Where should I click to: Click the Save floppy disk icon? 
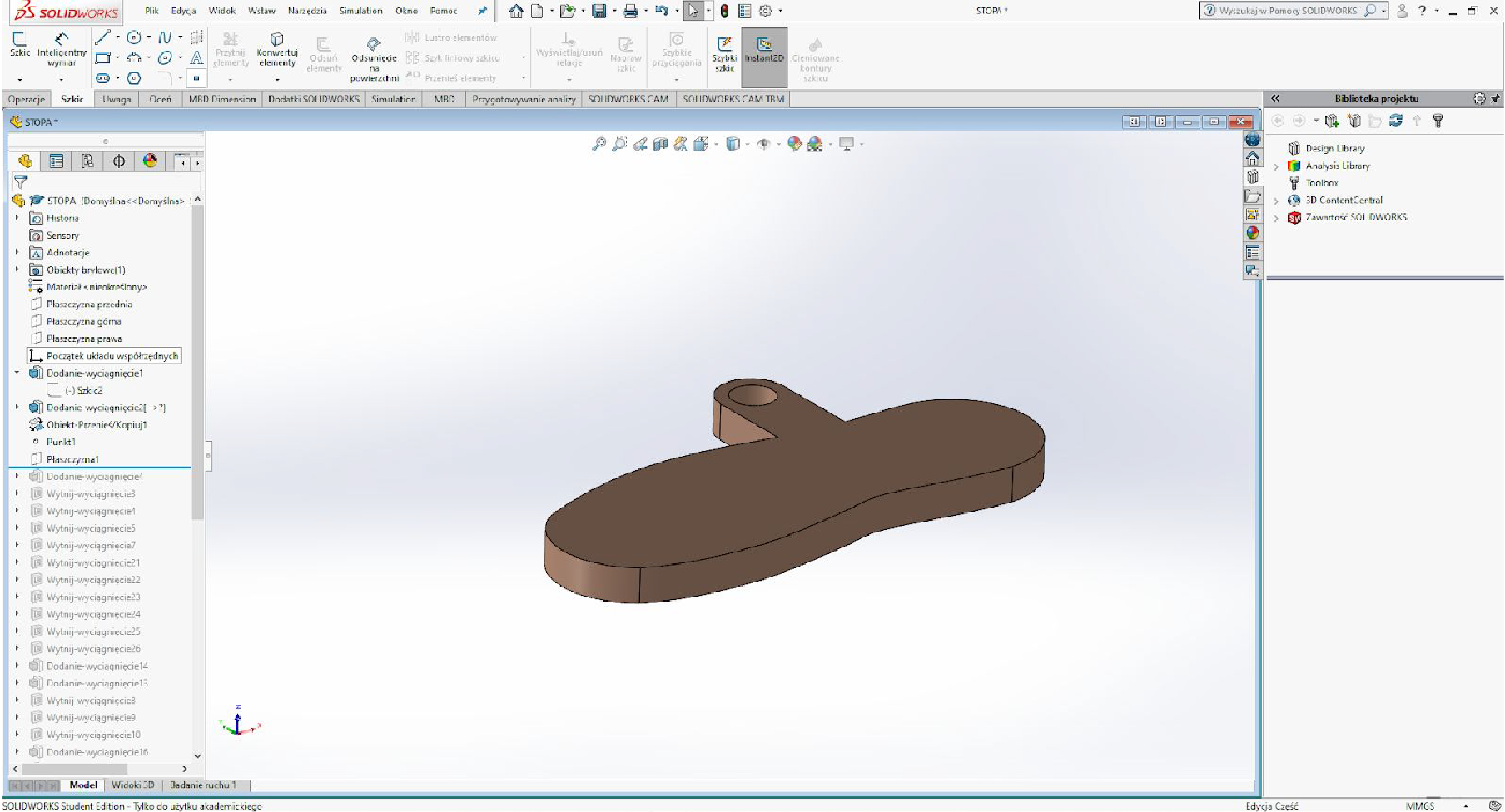(x=599, y=12)
